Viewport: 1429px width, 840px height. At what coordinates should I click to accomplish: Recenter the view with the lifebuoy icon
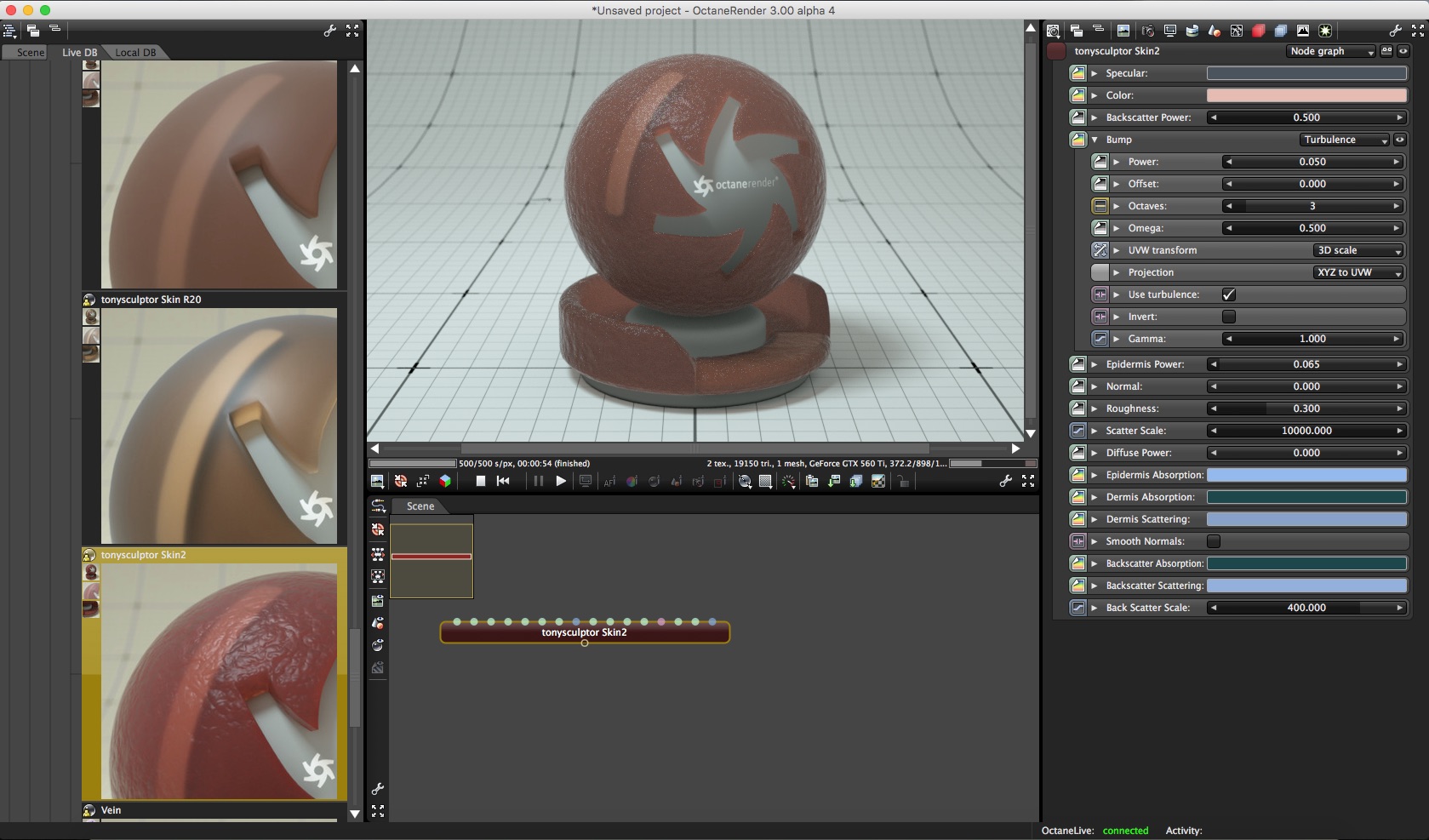(x=401, y=481)
